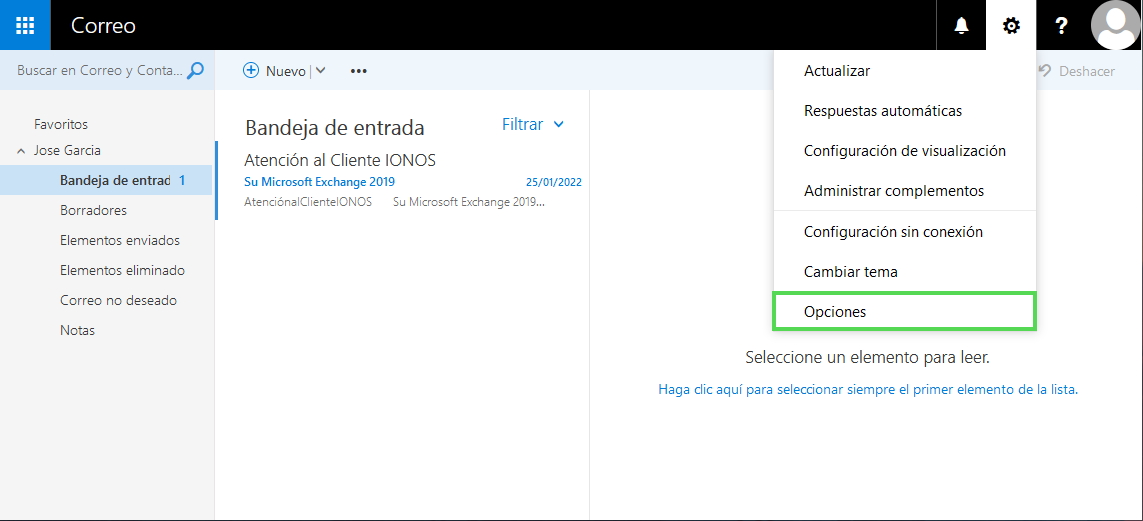
Task: Click the Buscar en Correo search field
Action: tap(100, 71)
